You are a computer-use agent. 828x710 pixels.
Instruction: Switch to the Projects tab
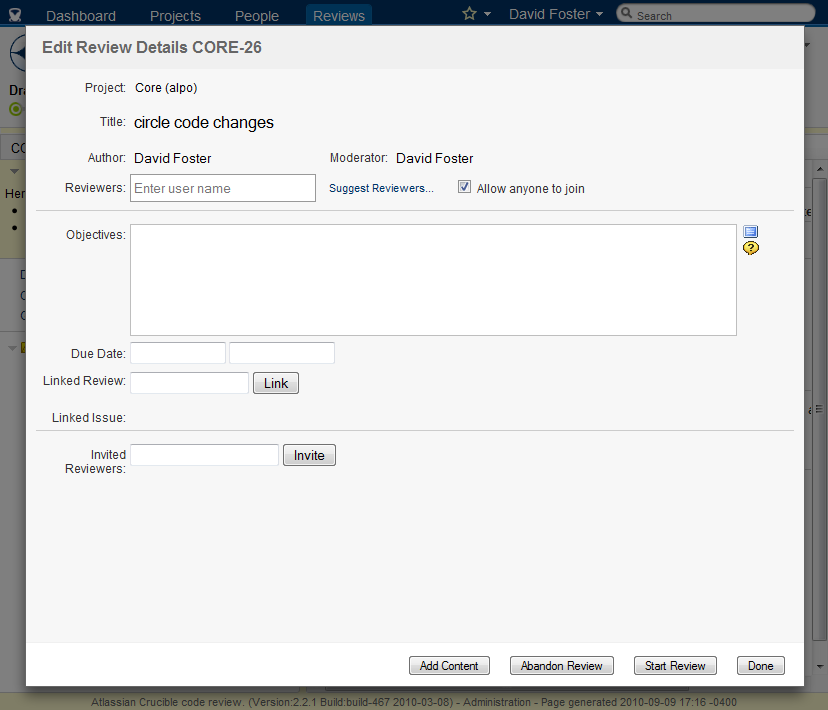click(175, 16)
